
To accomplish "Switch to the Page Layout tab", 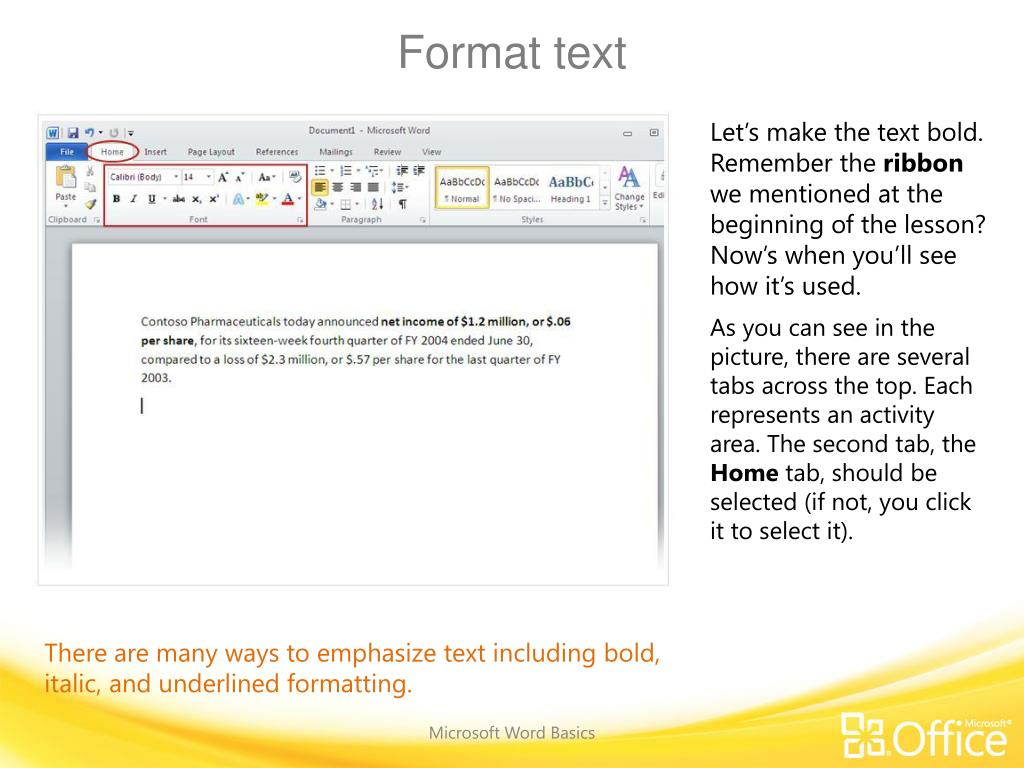I will 211,152.
